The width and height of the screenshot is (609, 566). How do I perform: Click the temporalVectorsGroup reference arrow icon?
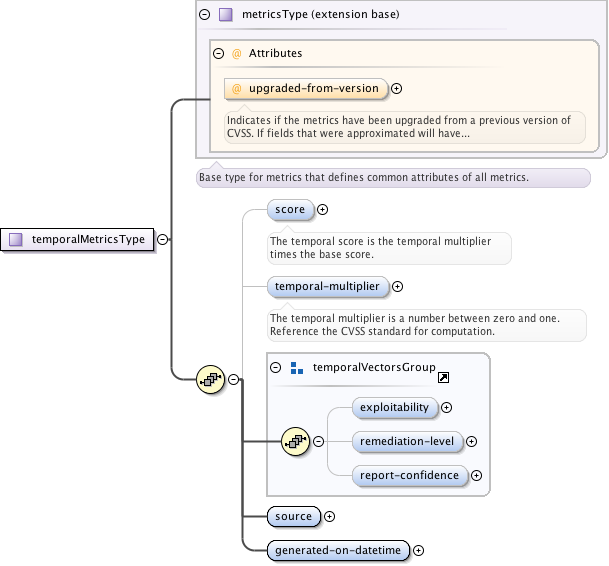pyautogui.click(x=444, y=377)
